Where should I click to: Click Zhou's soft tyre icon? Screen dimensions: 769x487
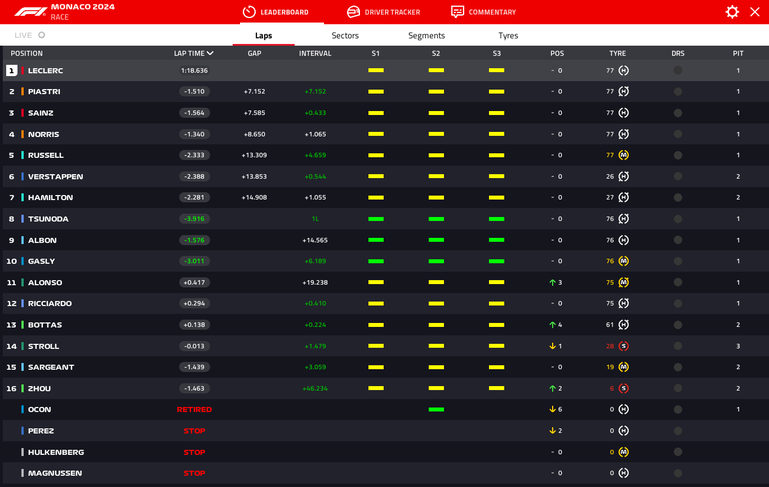click(623, 388)
